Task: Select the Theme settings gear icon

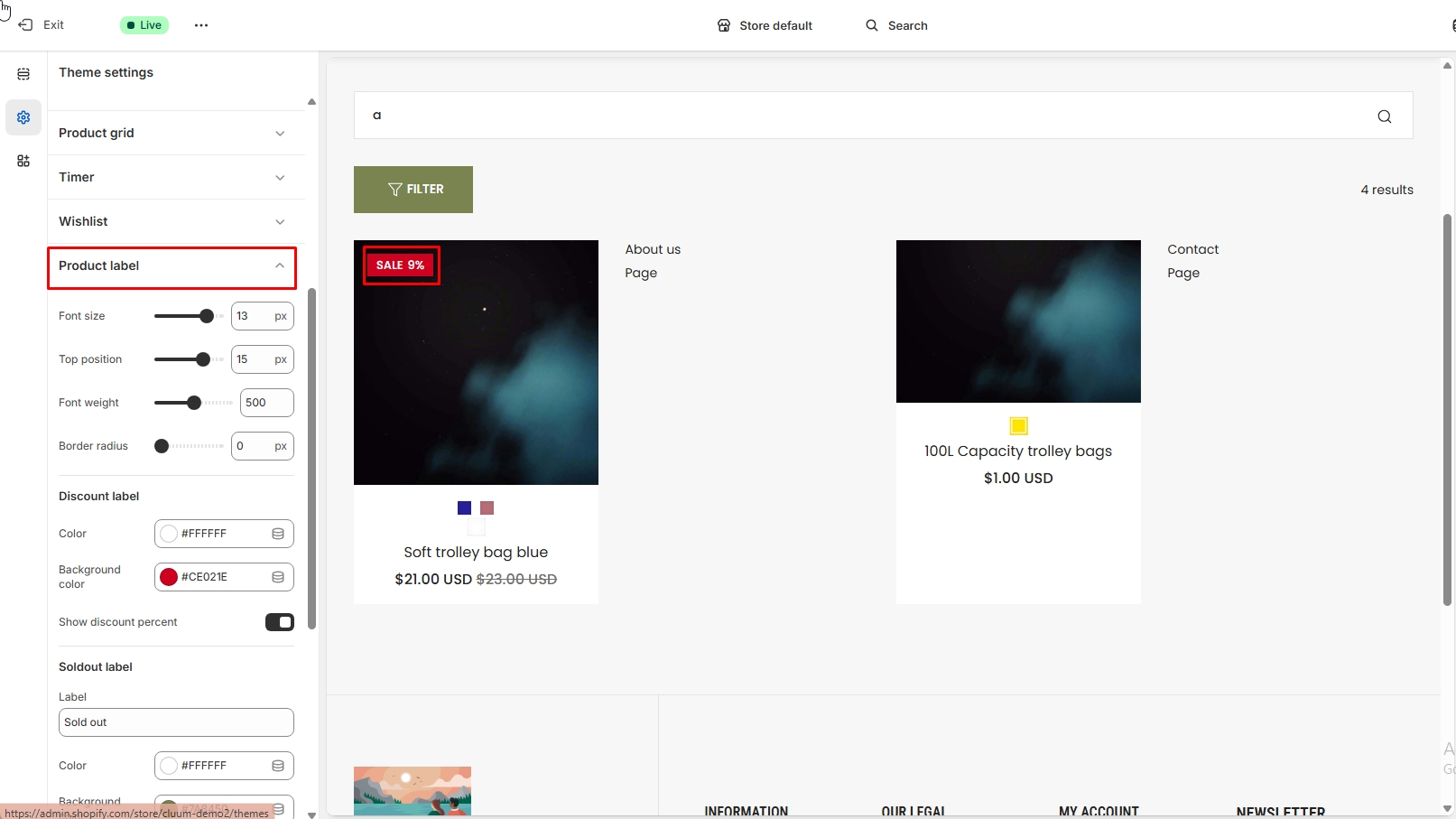Action: (x=23, y=117)
